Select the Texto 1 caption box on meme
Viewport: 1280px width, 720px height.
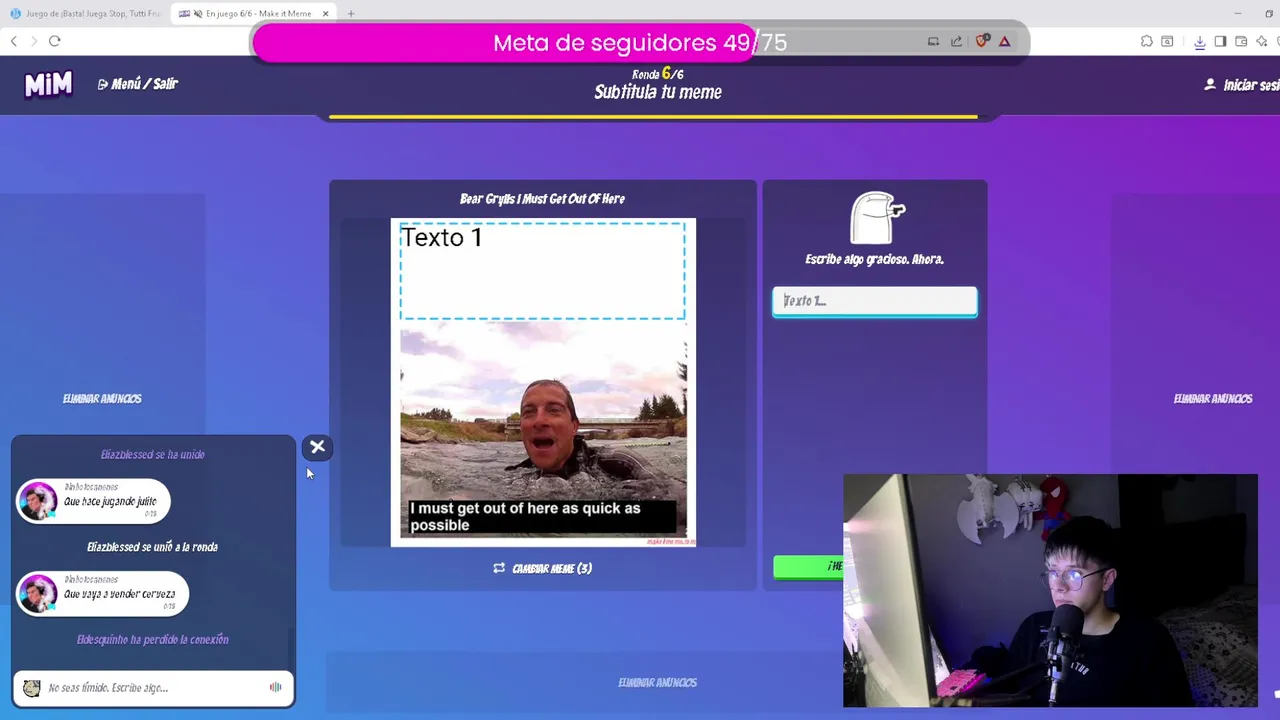(543, 271)
